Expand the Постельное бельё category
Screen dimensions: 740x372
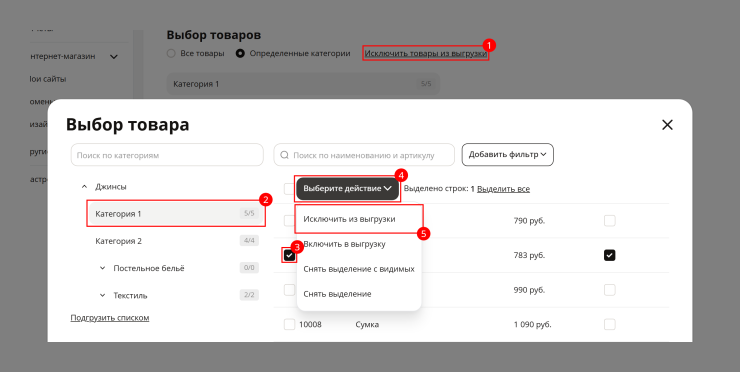point(102,268)
